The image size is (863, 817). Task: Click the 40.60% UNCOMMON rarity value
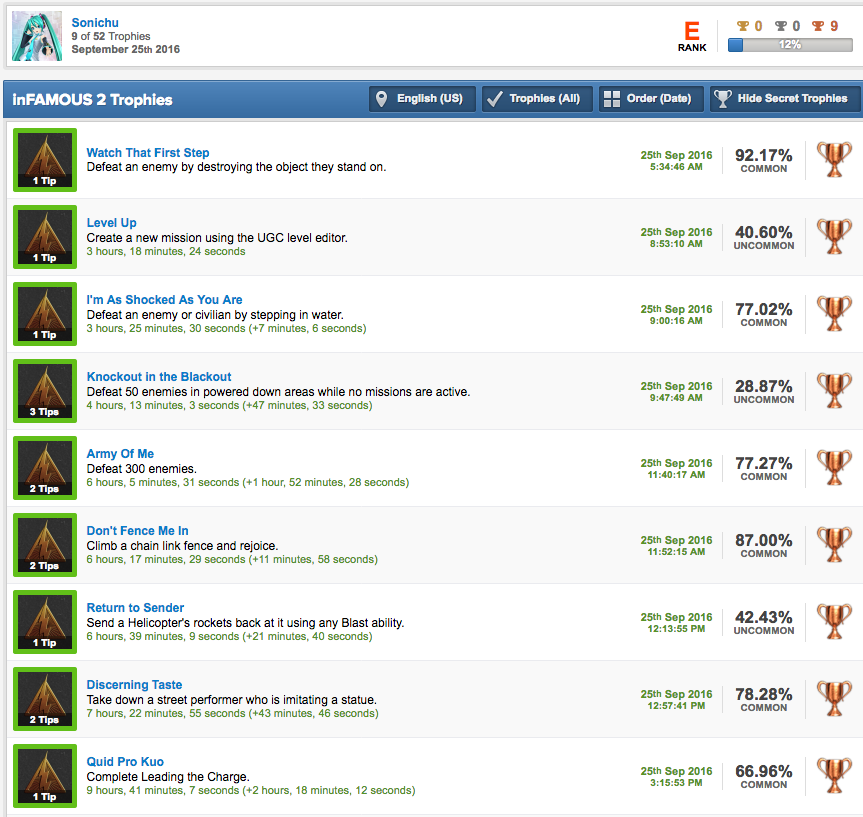coord(763,237)
